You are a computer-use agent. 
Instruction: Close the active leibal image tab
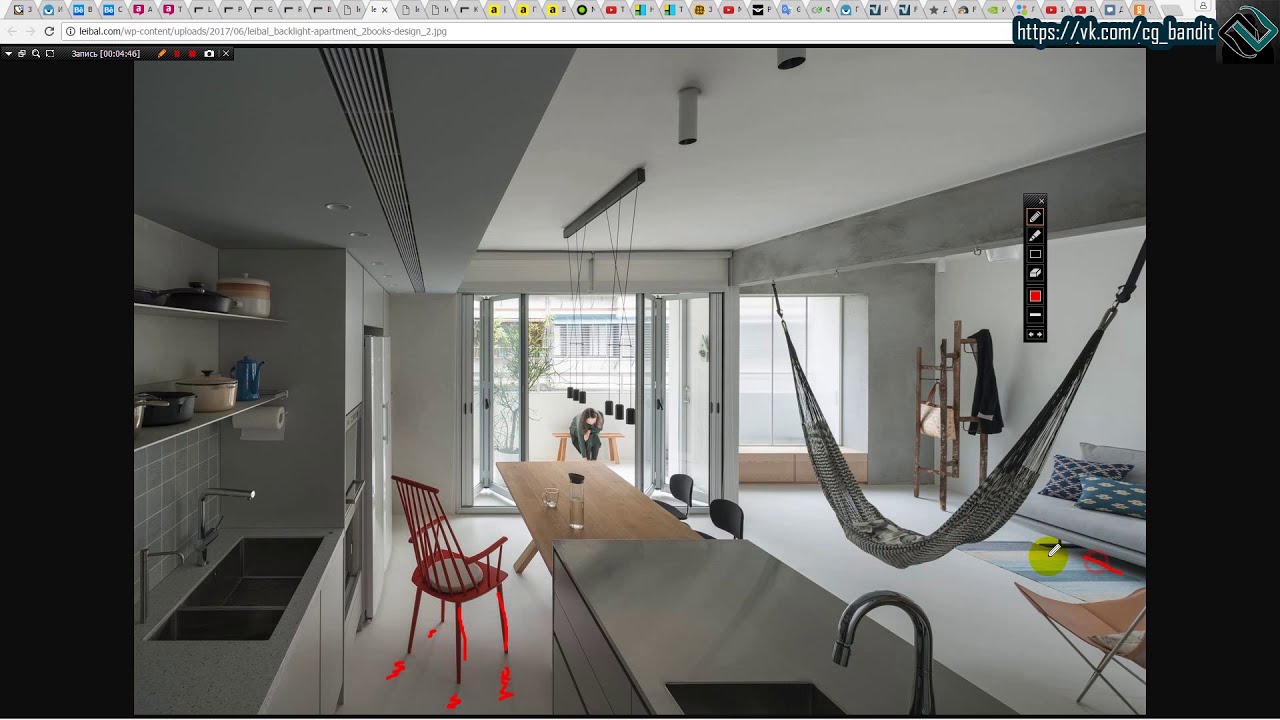(384, 10)
